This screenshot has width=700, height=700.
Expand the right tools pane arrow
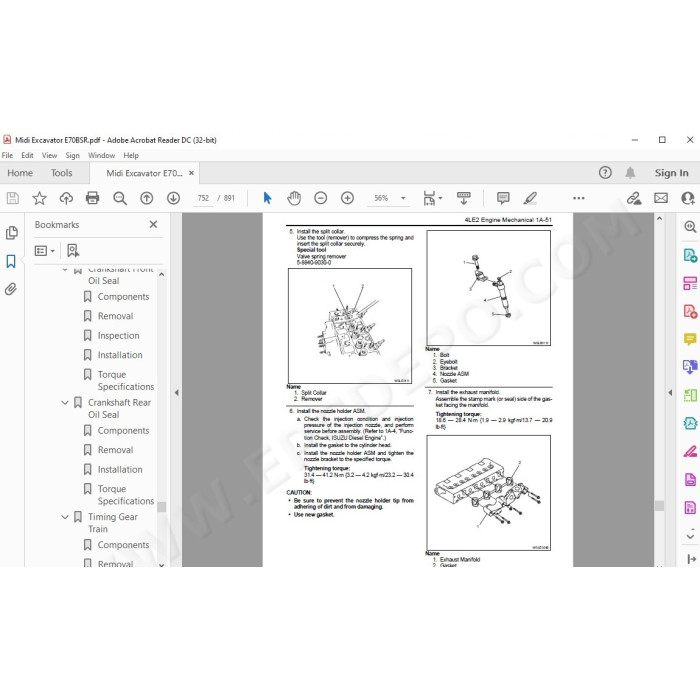click(670, 392)
